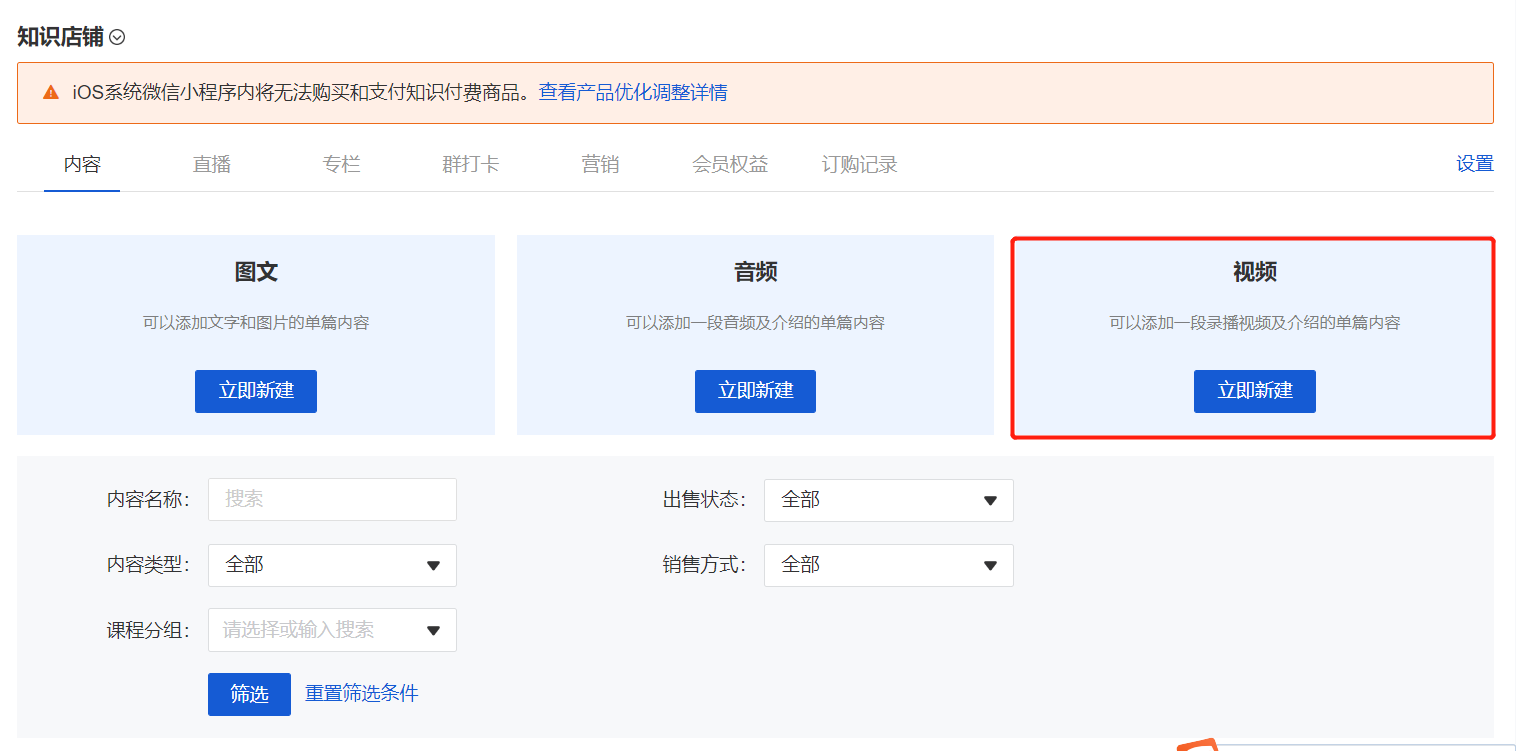The width and height of the screenshot is (1516, 751).
Task: Open the 内容类型 dropdown
Action: [332, 565]
